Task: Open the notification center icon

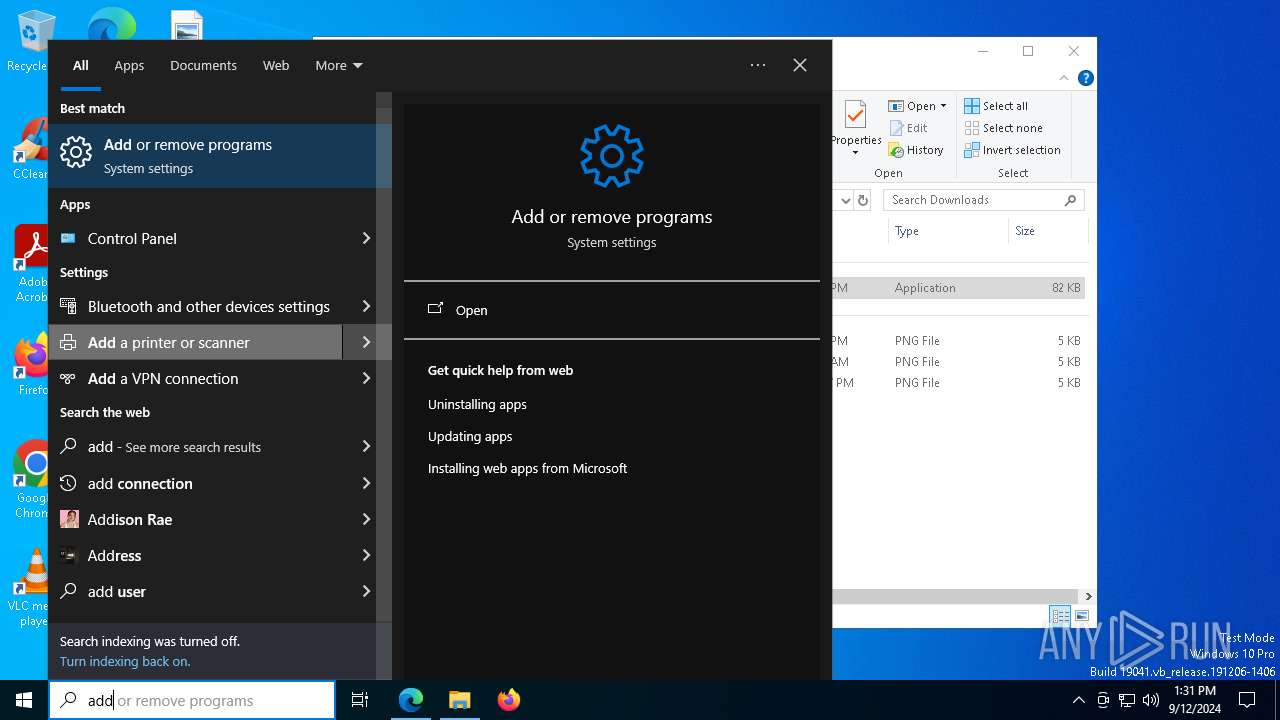Action: coord(1247,700)
